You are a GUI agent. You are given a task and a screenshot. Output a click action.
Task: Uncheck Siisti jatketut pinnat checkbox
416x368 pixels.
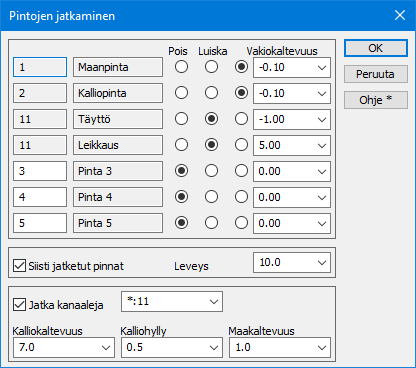point(19,266)
